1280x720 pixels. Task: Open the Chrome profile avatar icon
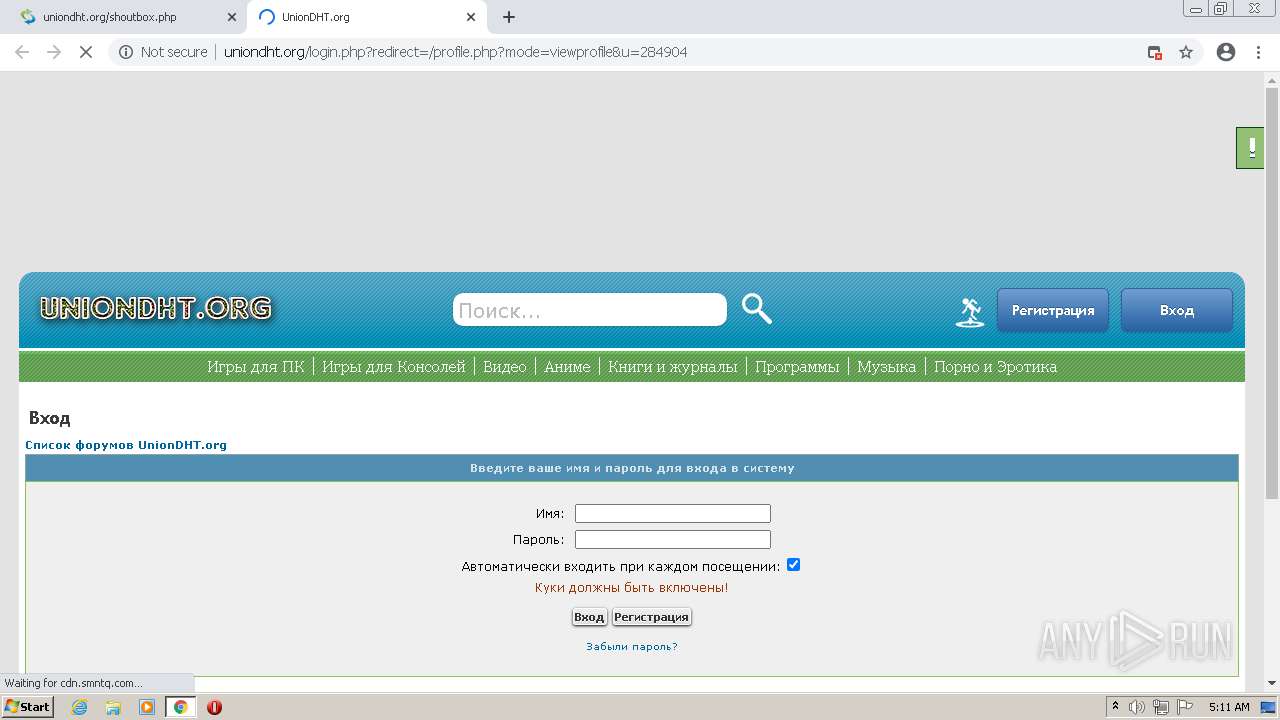(x=1226, y=52)
